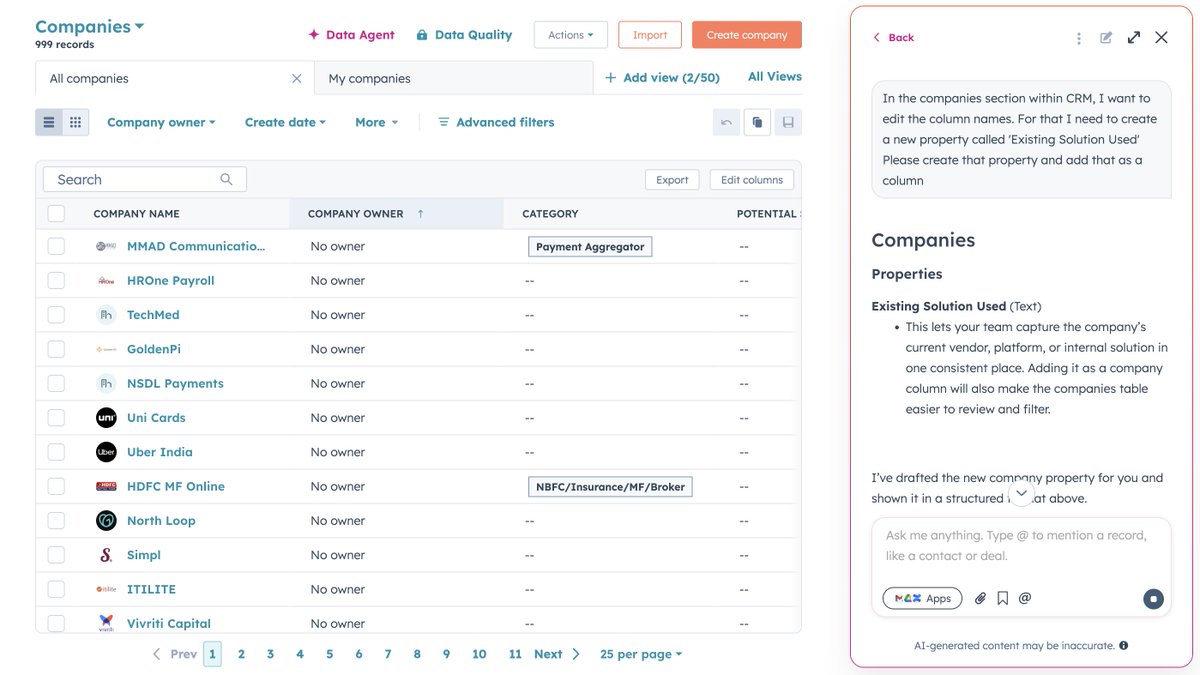Open All Views
Viewport: 1200px width, 675px height.
coord(775,76)
